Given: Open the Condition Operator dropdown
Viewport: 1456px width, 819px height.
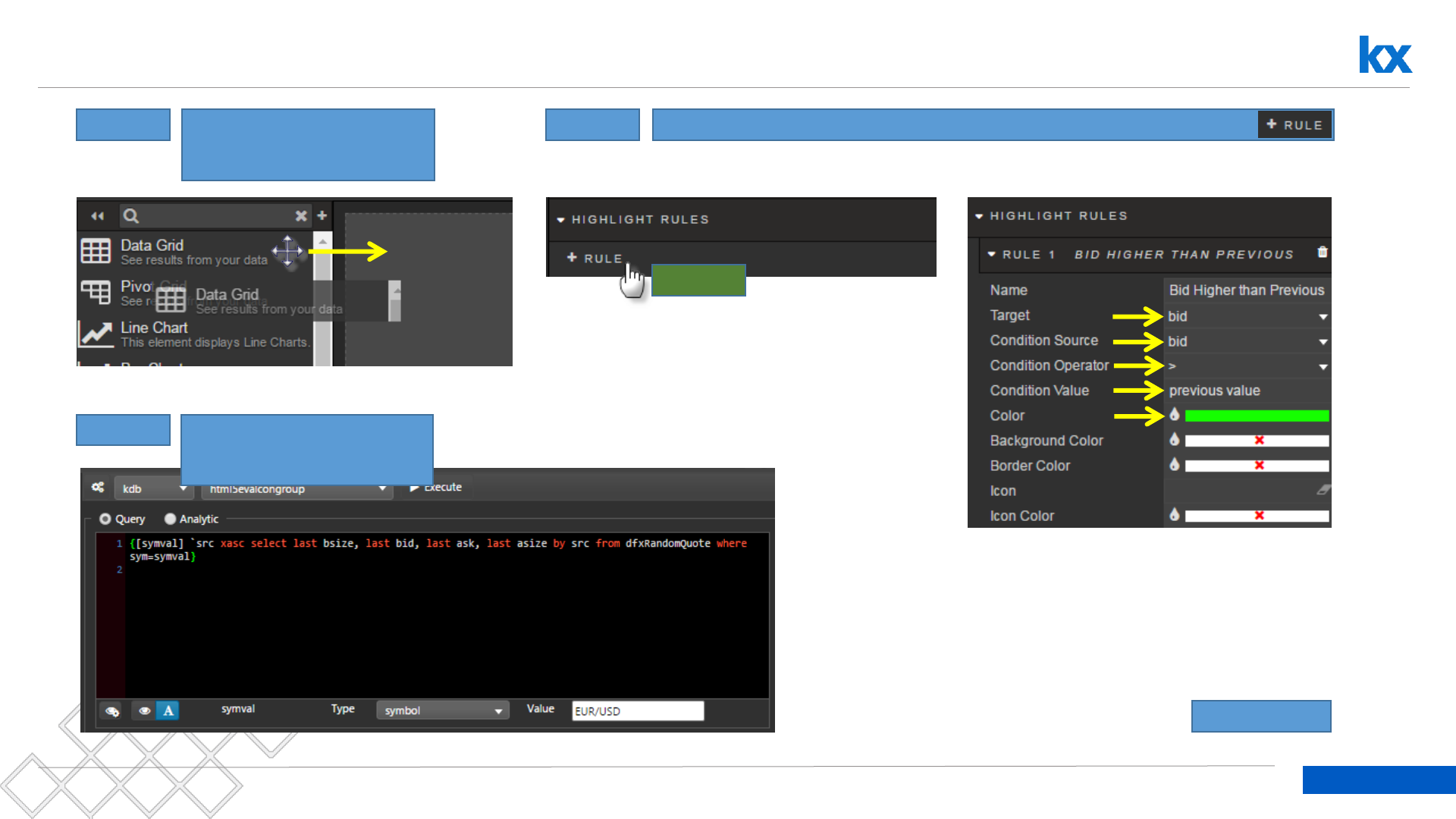Looking at the screenshot, I should click(x=1323, y=367).
